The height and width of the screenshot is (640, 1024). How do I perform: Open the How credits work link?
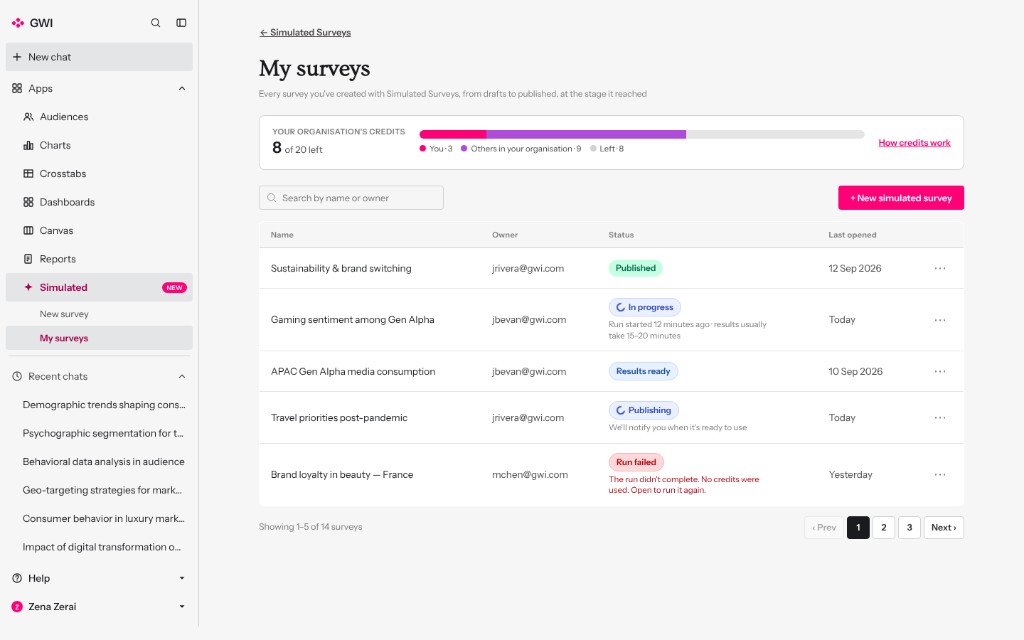(x=914, y=143)
